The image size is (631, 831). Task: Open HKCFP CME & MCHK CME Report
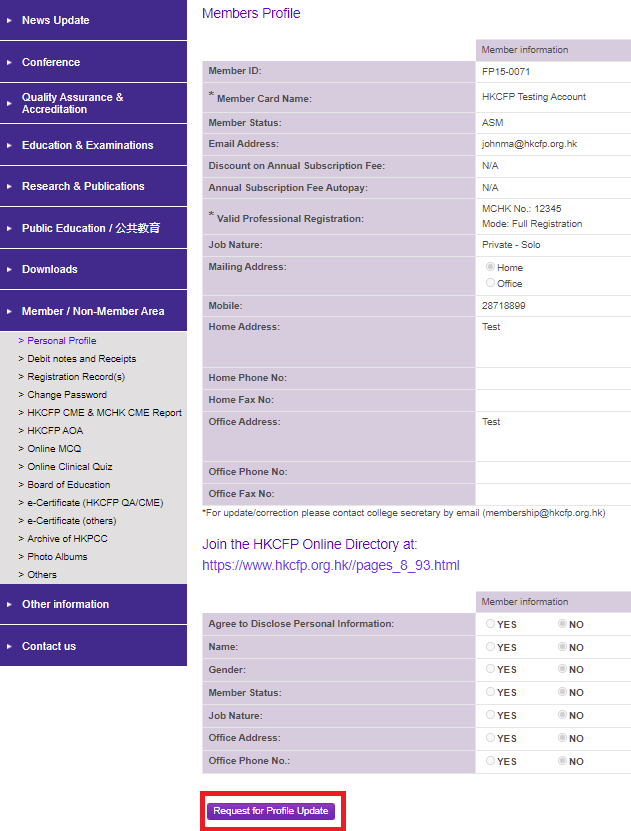(104, 413)
